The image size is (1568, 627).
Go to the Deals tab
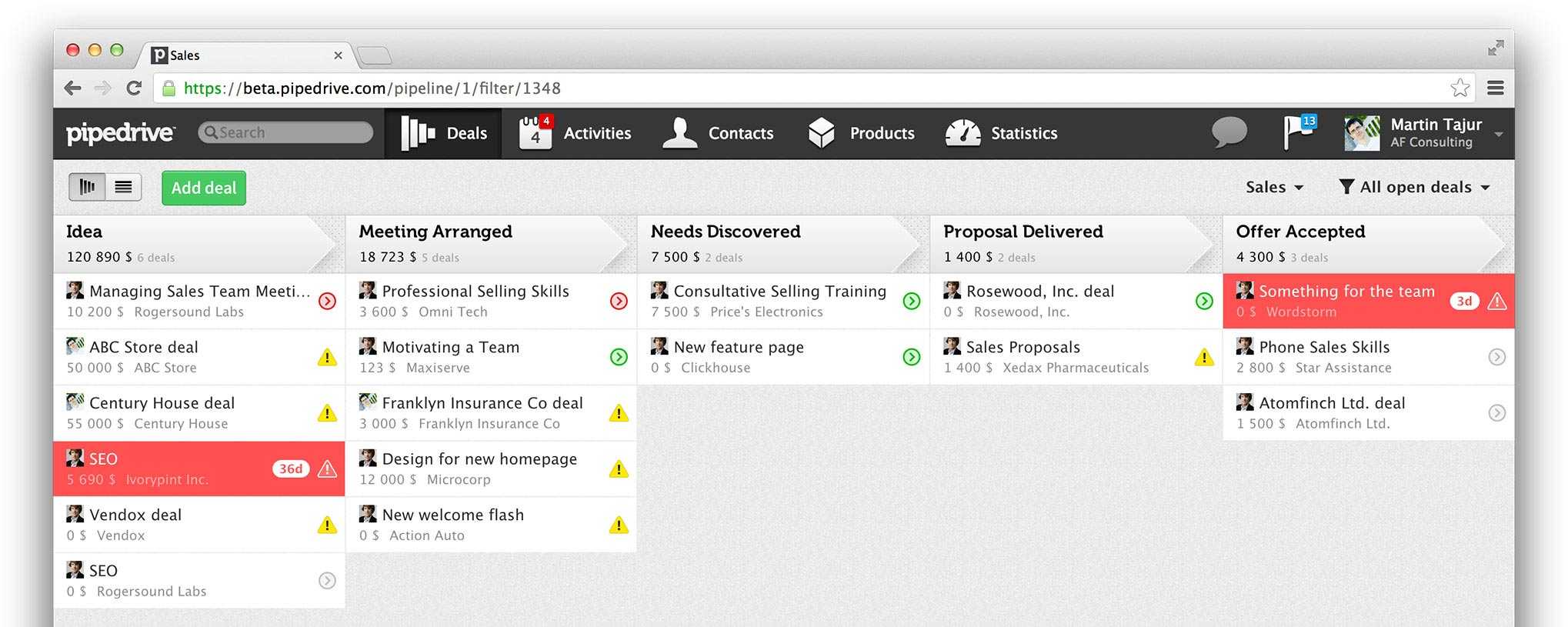tap(443, 133)
